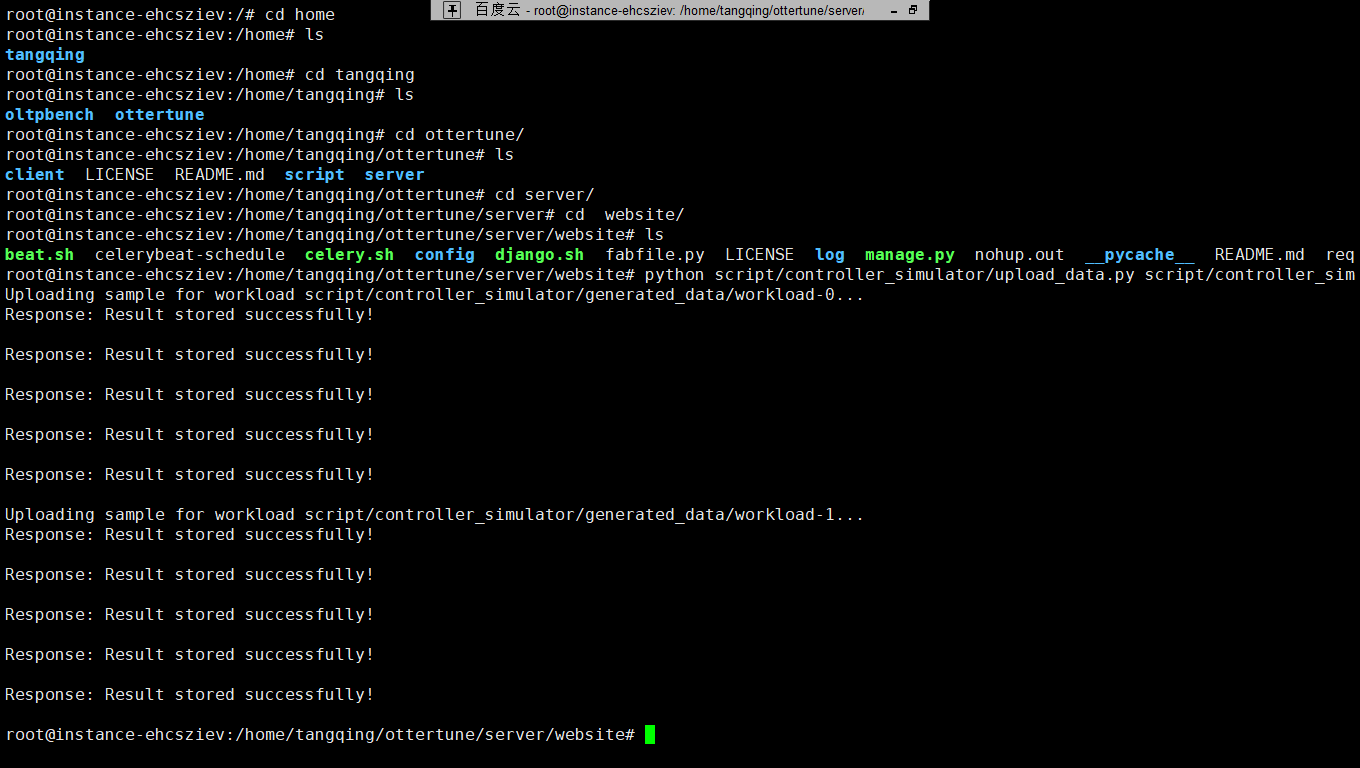This screenshot has height=768, width=1360.
Task: Click the django.sh entry in the ls output
Action: coord(539,254)
